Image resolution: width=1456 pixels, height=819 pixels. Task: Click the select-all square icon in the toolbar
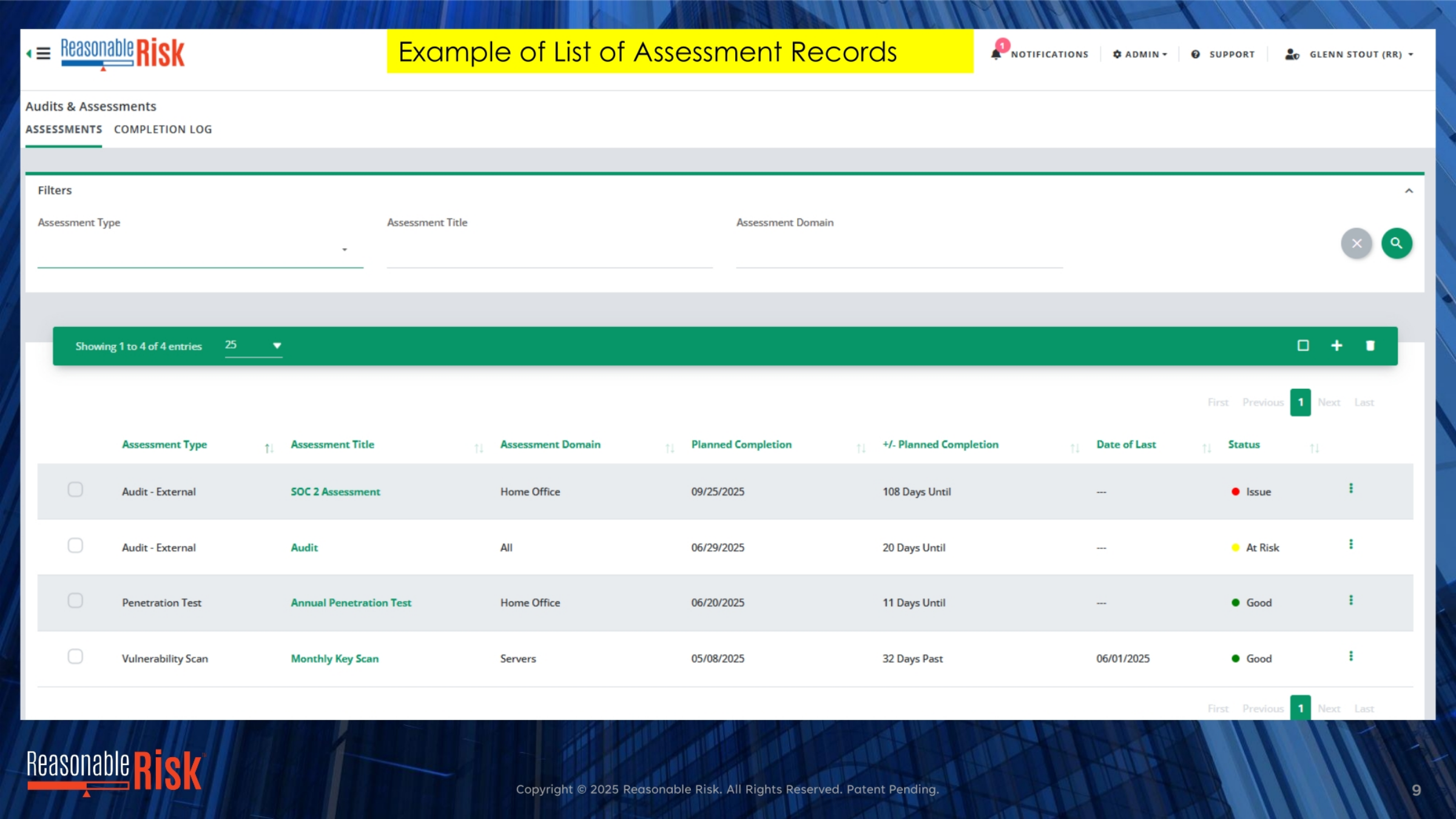[1303, 345]
